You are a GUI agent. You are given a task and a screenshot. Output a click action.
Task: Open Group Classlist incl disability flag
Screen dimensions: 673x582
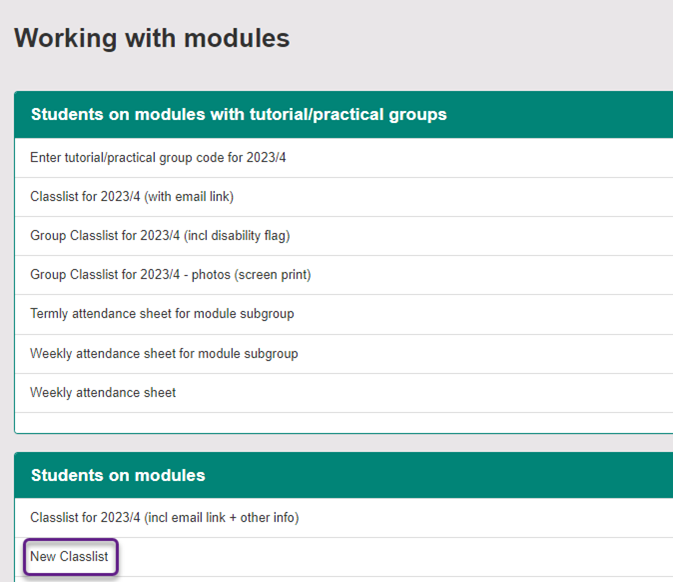(x=159, y=235)
